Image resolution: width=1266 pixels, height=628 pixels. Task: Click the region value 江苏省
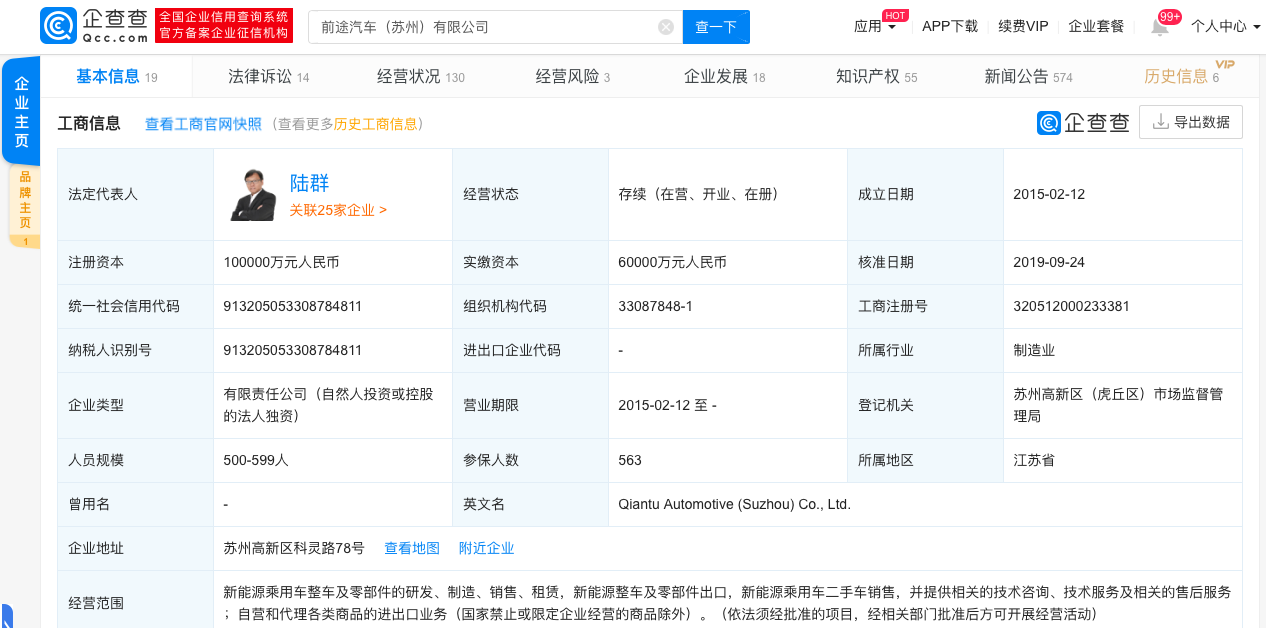click(x=1034, y=460)
